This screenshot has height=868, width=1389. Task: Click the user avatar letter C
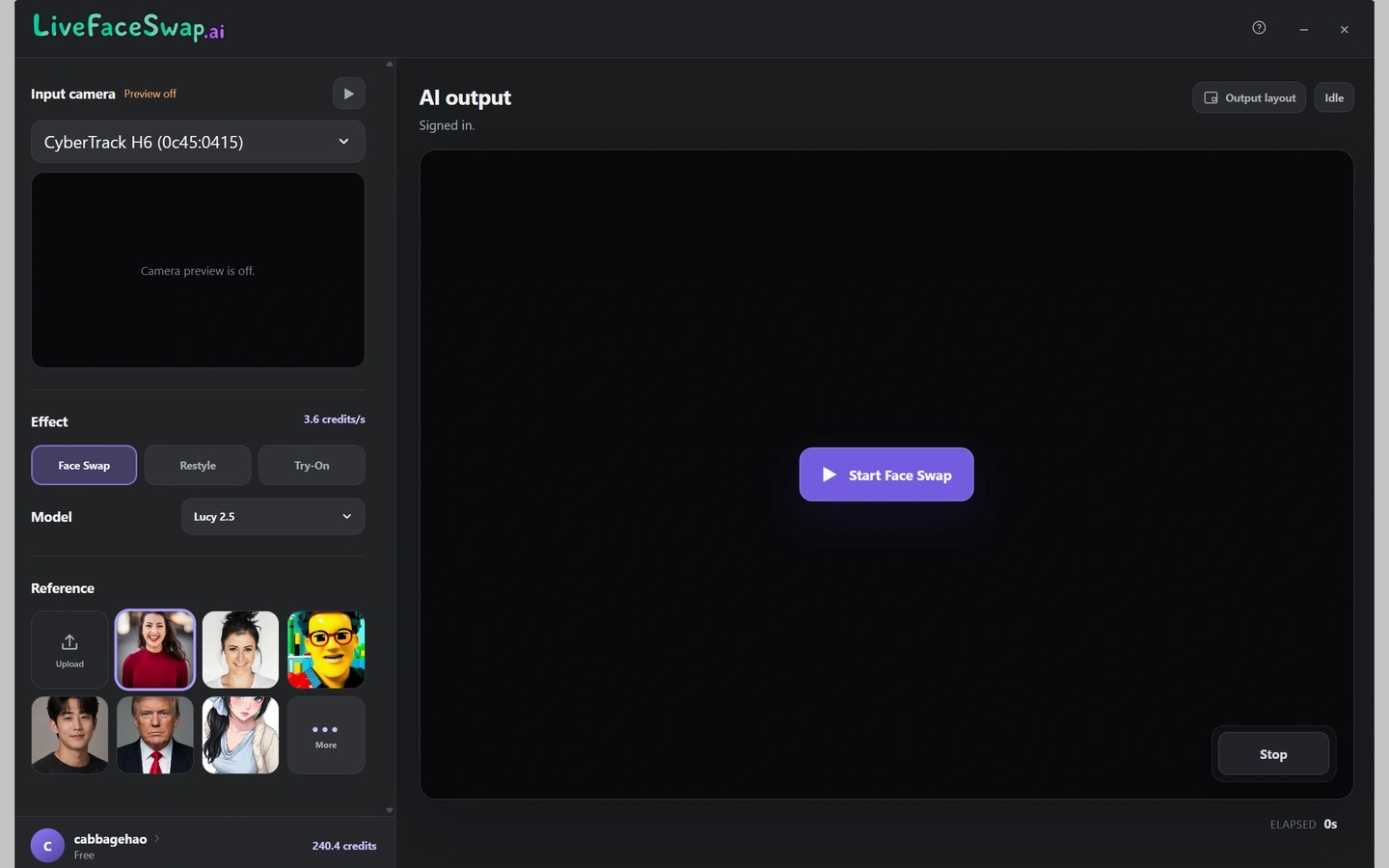tap(47, 845)
